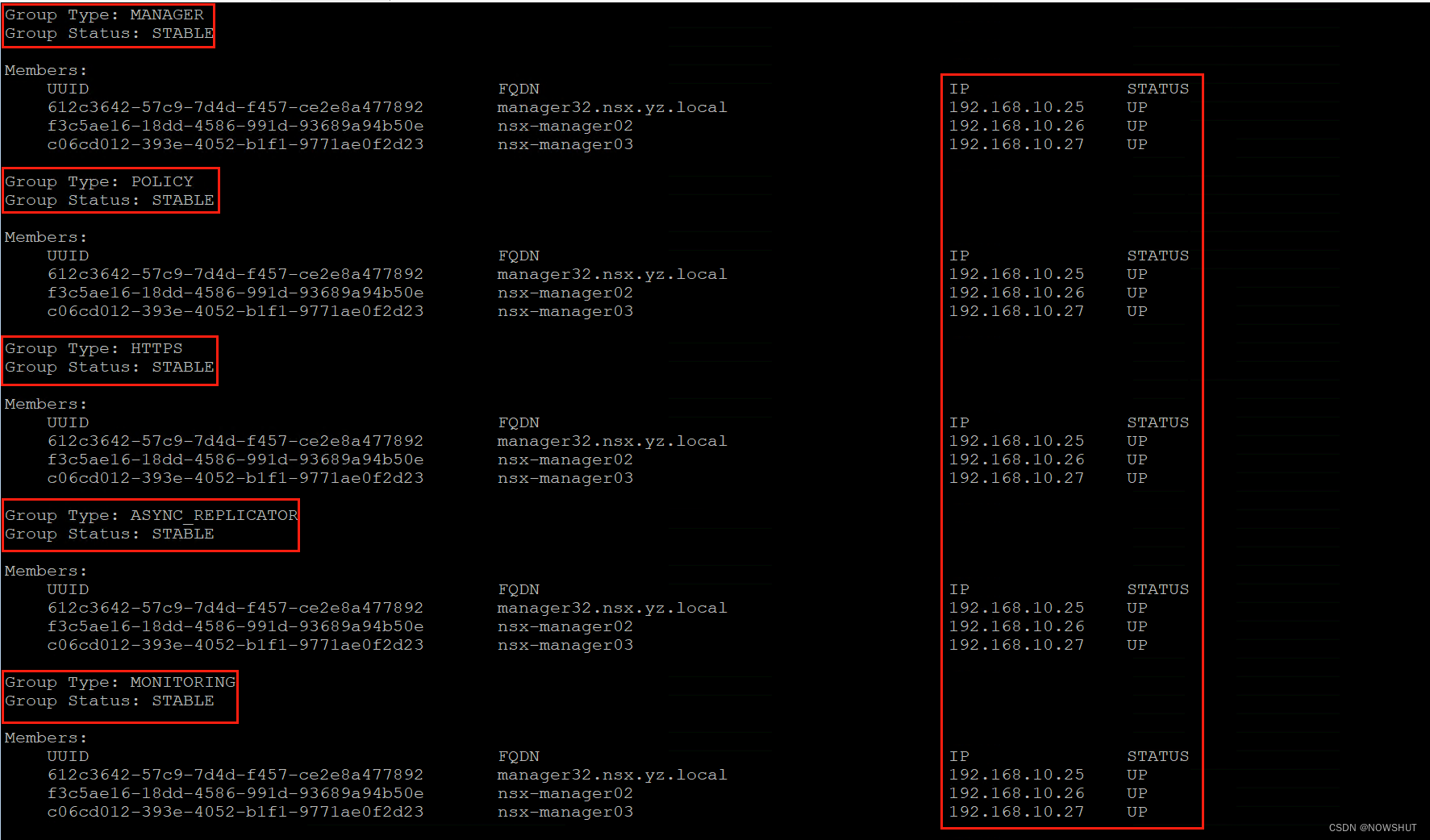1430x840 pixels.
Task: Select UUID c06cd012-393e-4052-b1f1-9771ae0f2d23 in MANAGER group
Action: pos(236,144)
